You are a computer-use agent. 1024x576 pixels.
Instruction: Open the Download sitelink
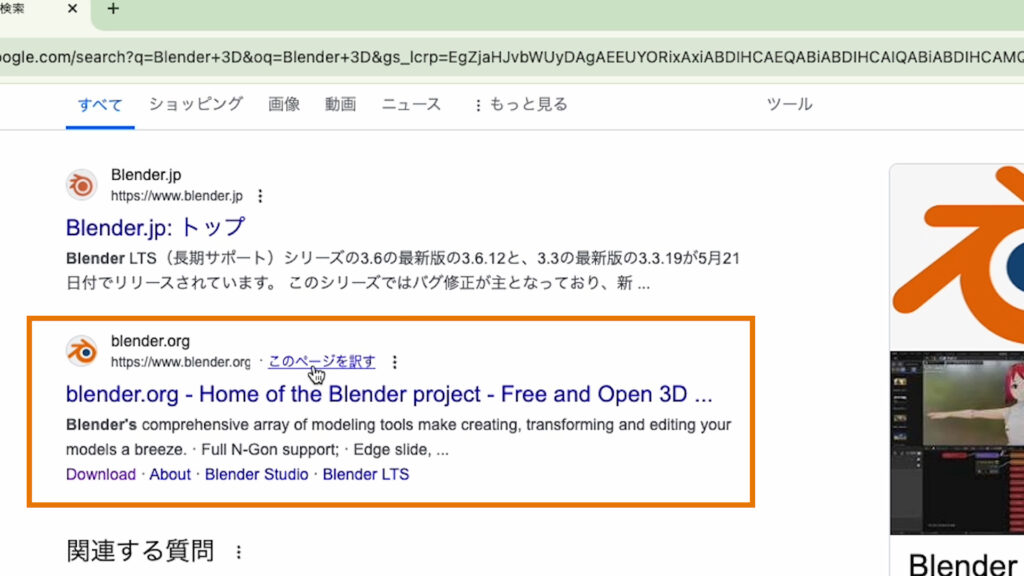[x=101, y=474]
